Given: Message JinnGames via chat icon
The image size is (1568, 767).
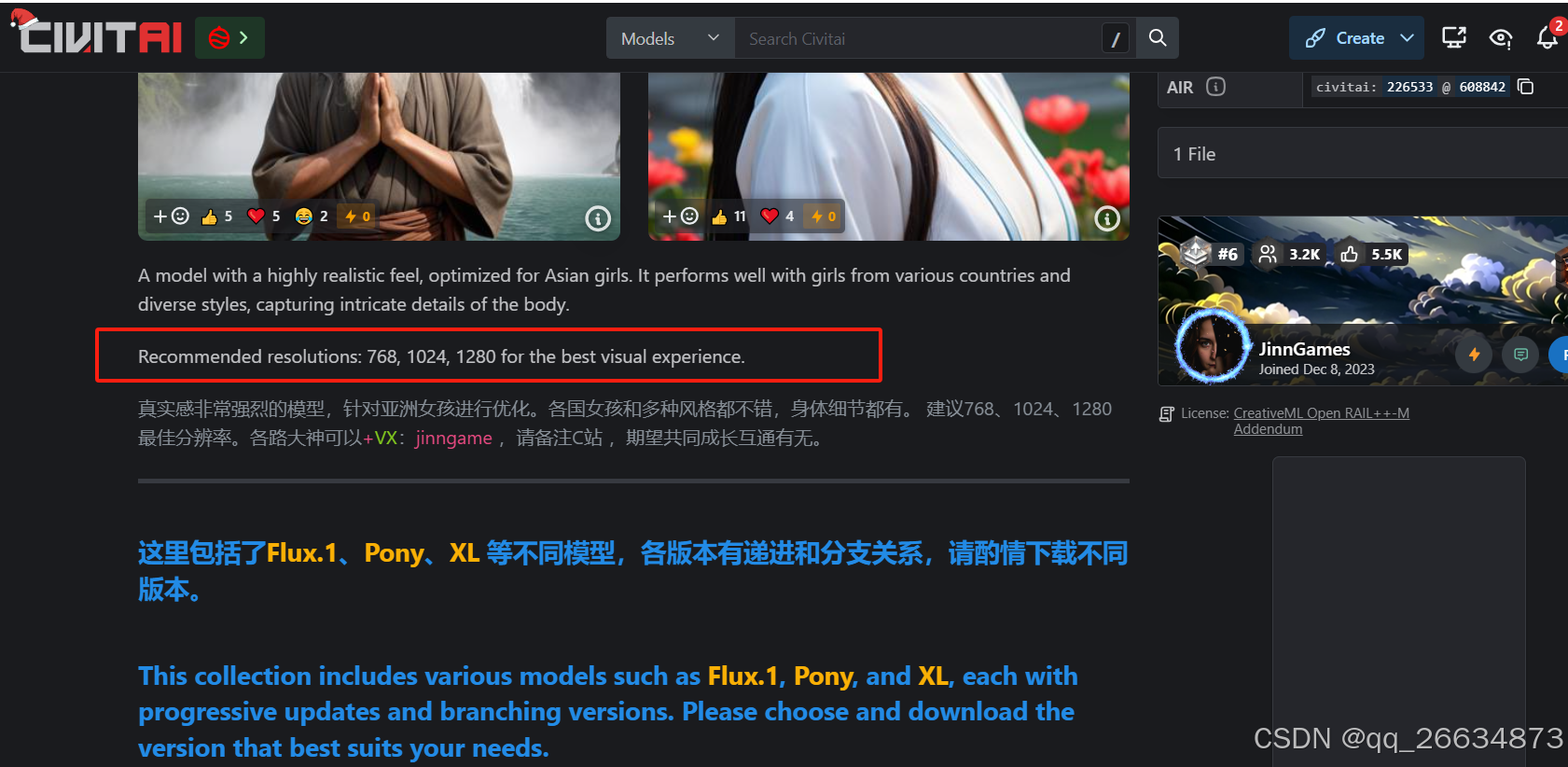Looking at the screenshot, I should tap(1520, 355).
